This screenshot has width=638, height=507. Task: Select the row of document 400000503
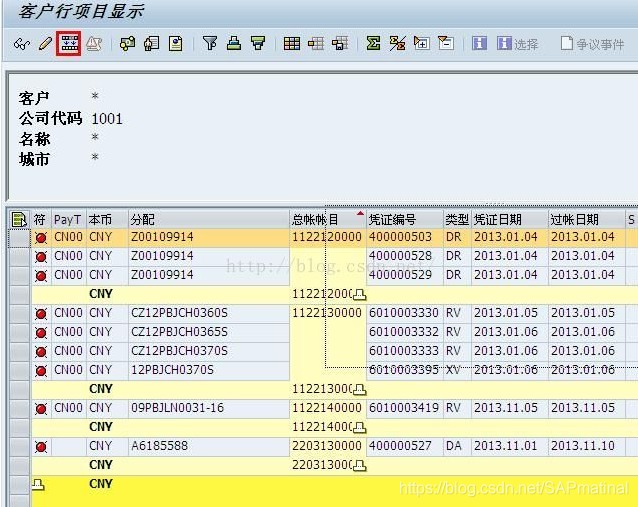click(19, 238)
